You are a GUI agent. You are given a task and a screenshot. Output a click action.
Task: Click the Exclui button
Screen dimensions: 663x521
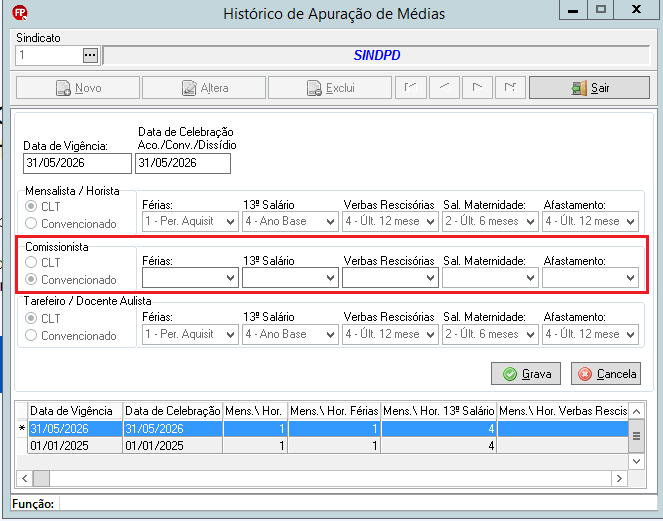330,88
